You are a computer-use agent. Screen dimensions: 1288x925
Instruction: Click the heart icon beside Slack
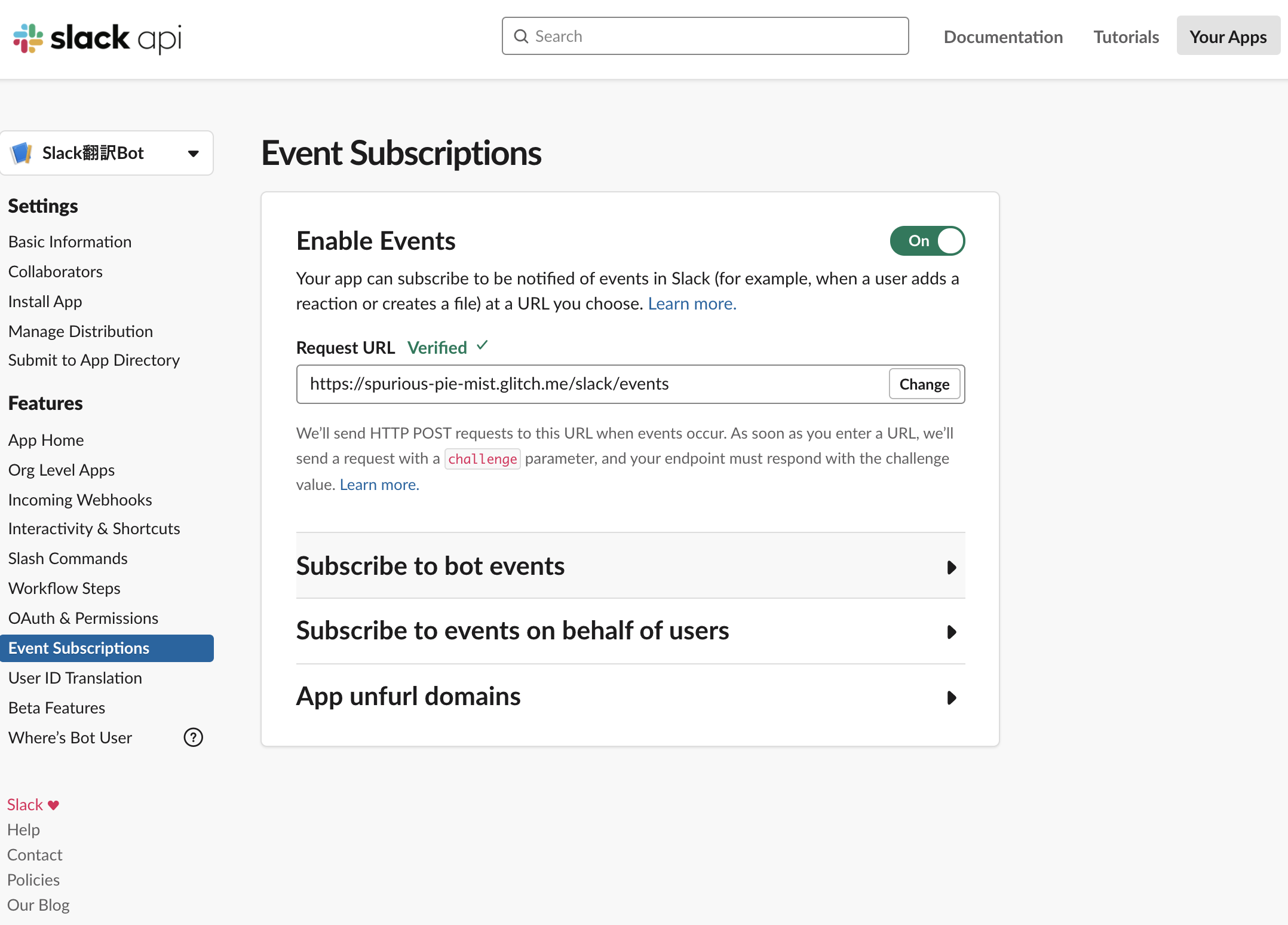coord(54,805)
